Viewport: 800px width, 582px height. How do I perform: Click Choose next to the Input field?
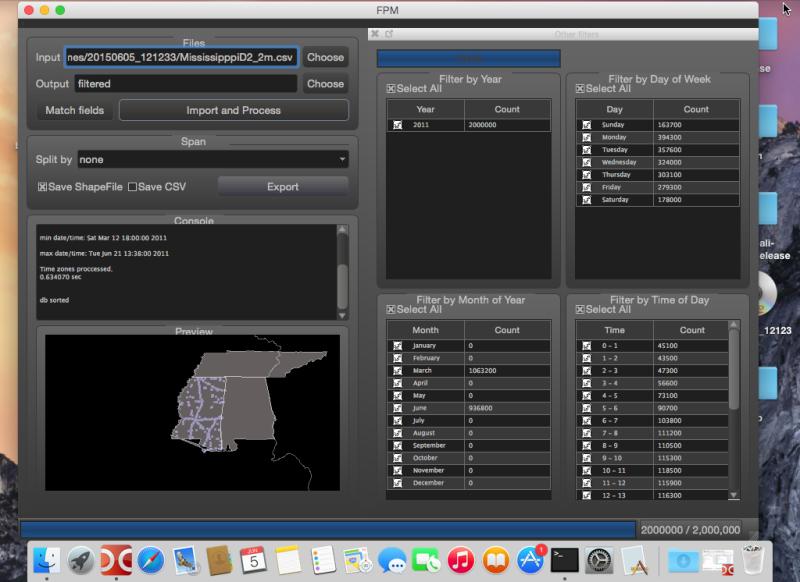click(326, 57)
